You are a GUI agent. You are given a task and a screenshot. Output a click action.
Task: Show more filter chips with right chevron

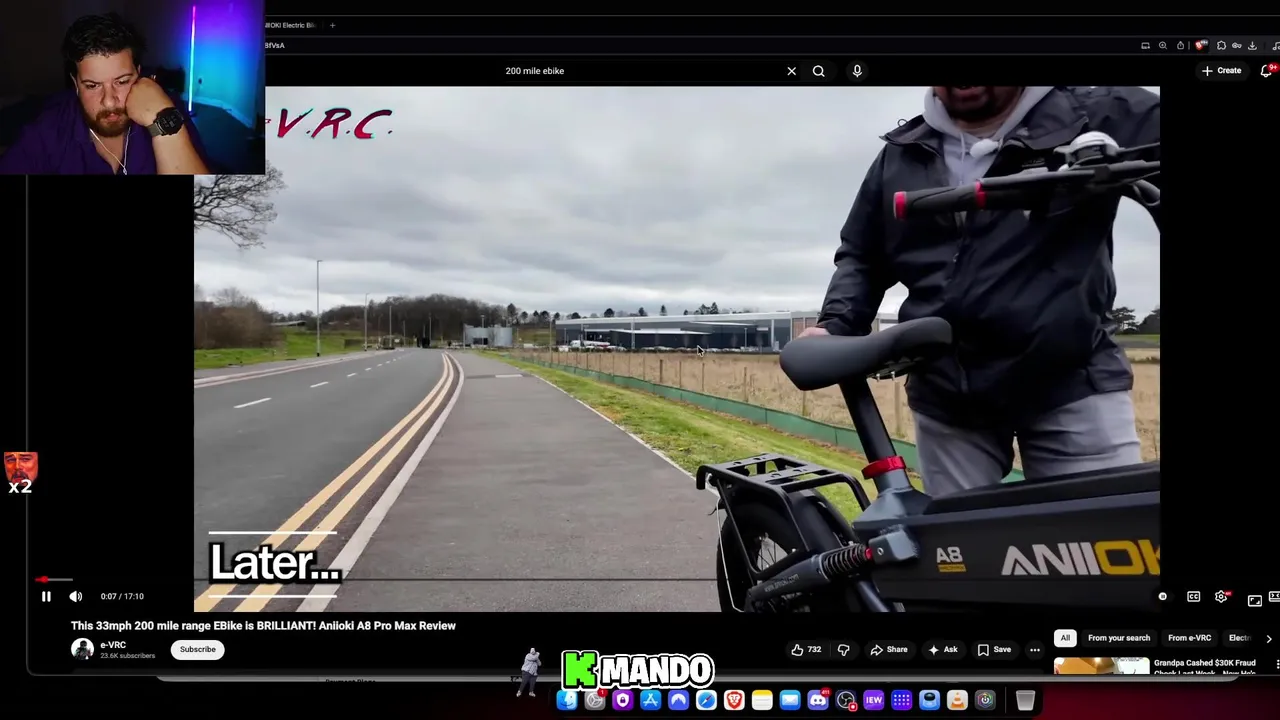click(x=1269, y=638)
